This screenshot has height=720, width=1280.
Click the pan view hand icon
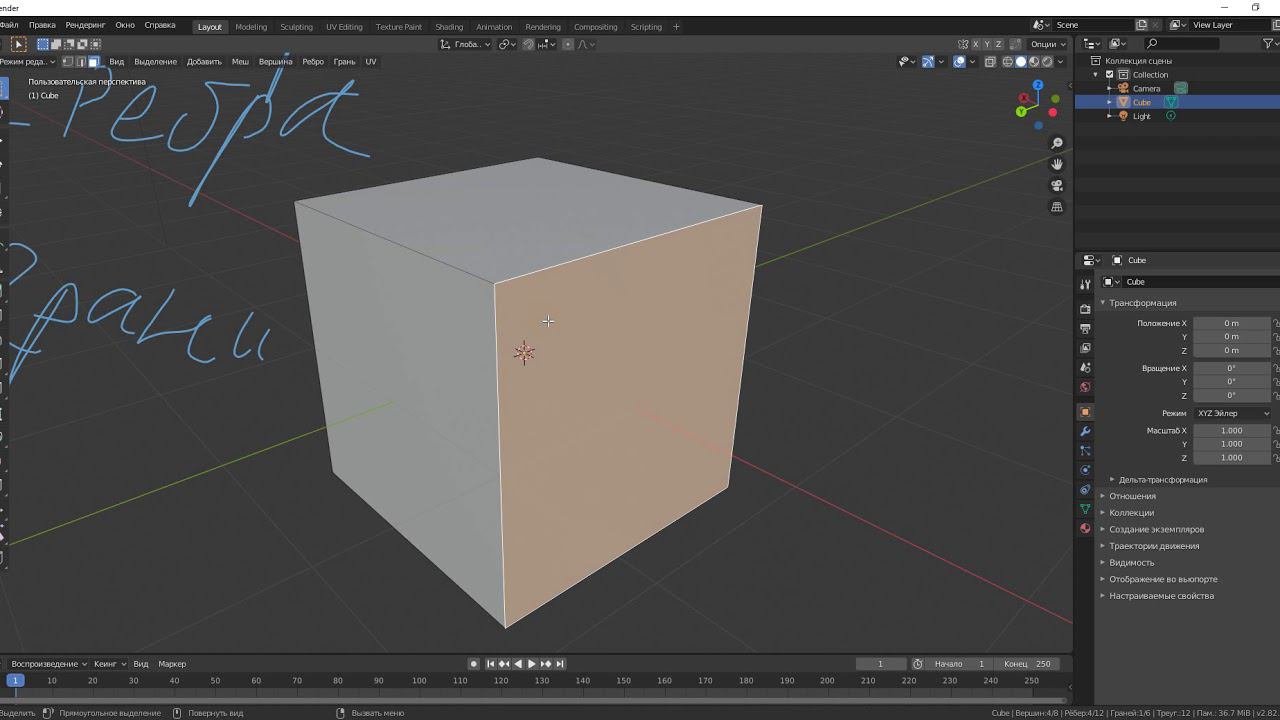(x=1057, y=164)
